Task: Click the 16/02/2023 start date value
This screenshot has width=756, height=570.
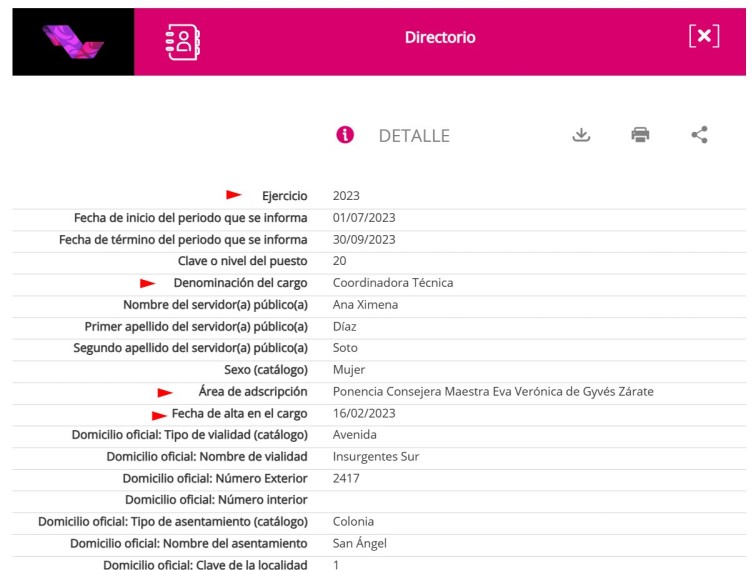Action: pyautogui.click(x=364, y=414)
